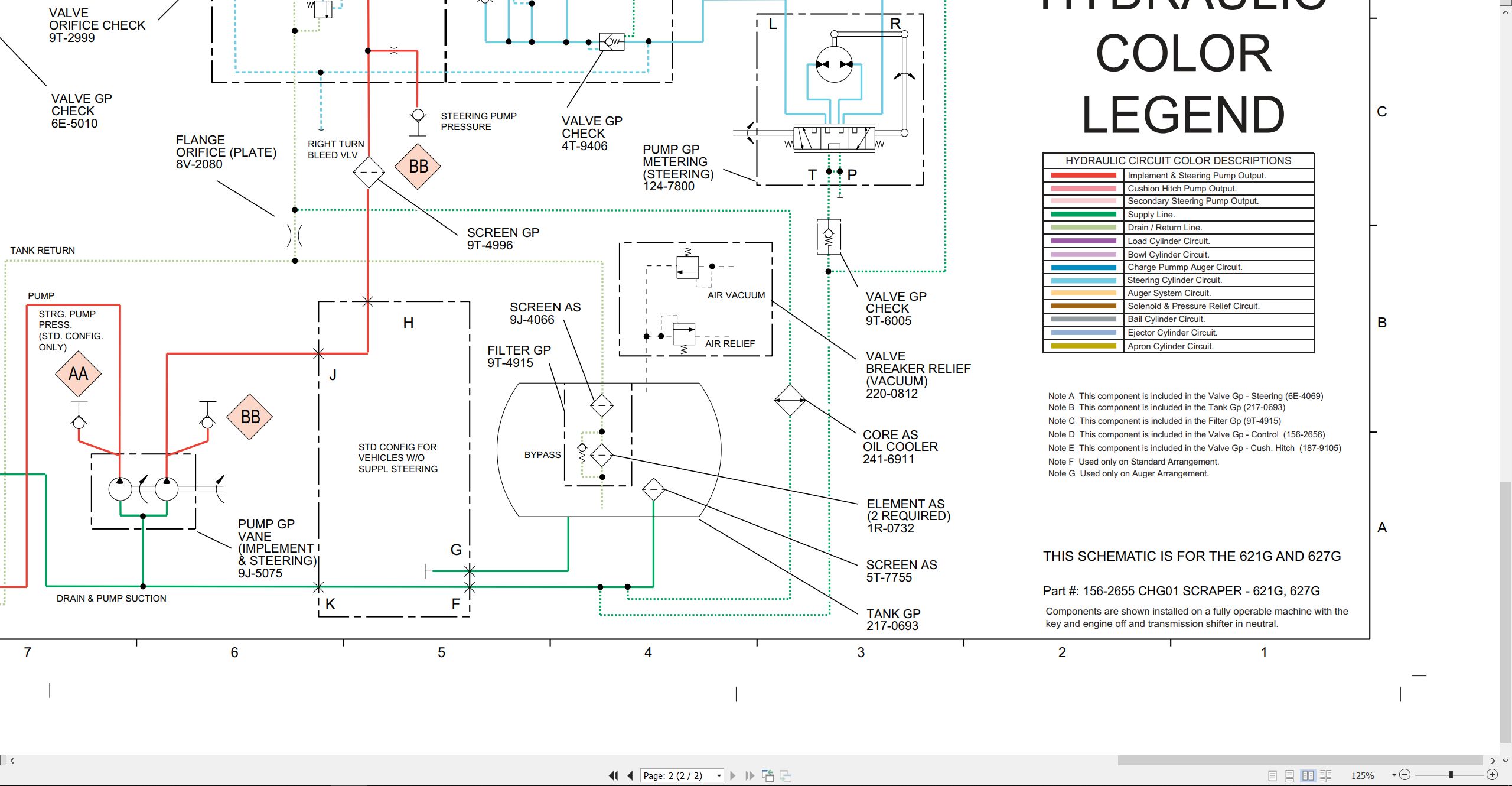Click the air vacuum valve symbol

(687, 267)
